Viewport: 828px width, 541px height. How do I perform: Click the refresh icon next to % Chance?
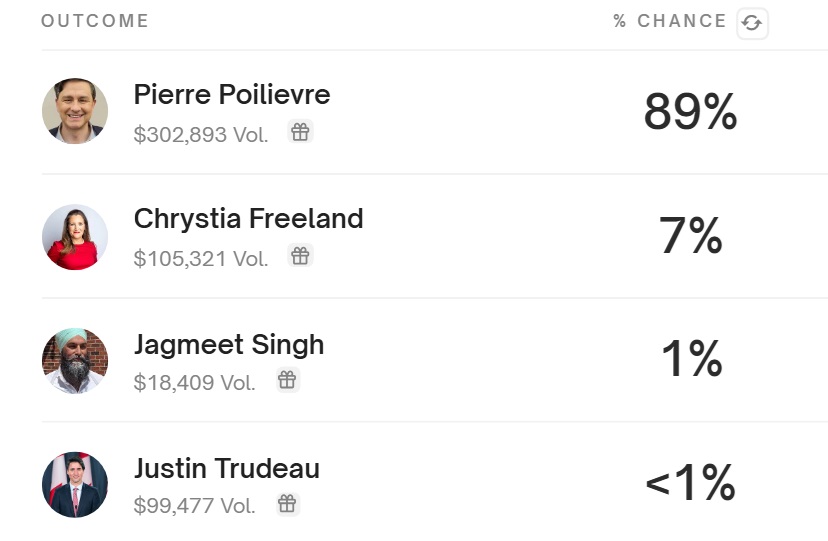point(752,23)
